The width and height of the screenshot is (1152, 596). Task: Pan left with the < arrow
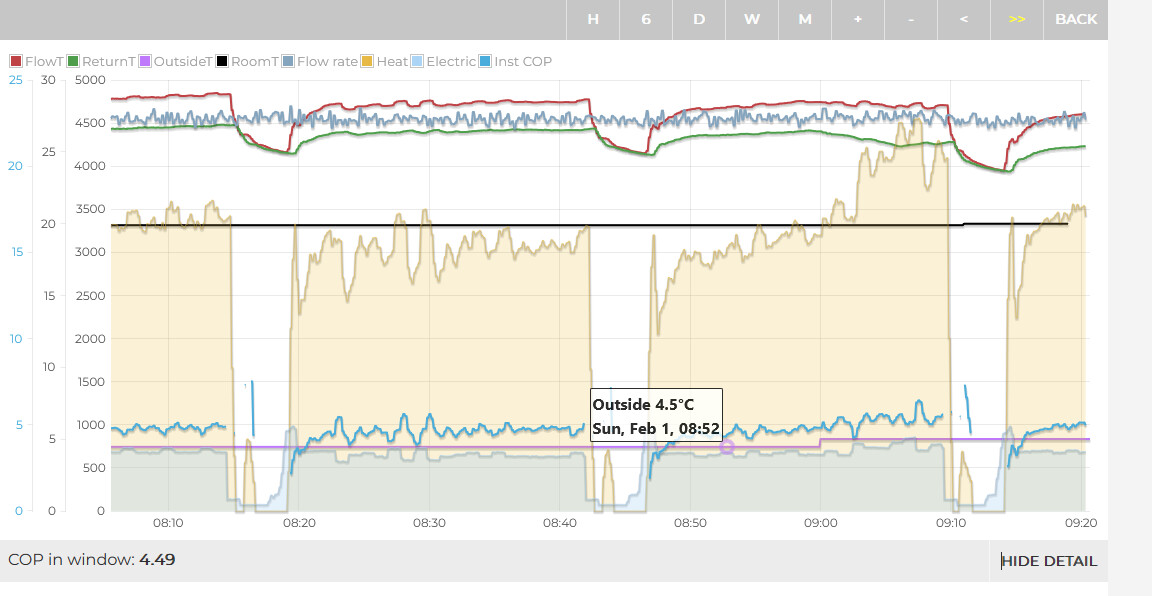(x=964, y=19)
